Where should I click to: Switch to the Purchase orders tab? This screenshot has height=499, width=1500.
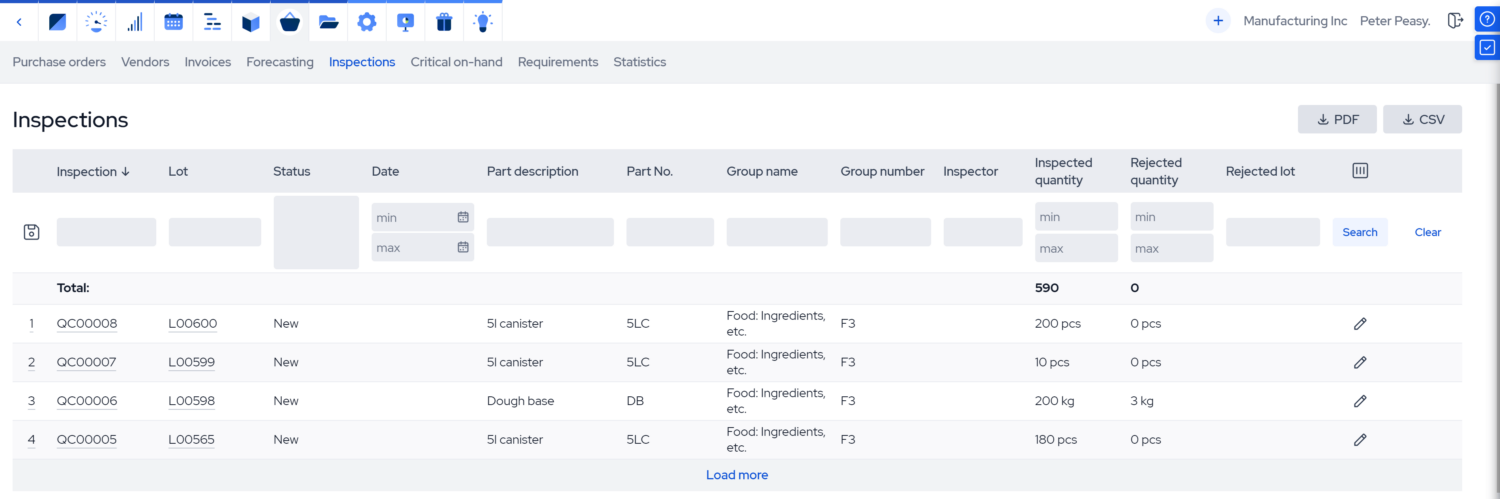coord(59,62)
